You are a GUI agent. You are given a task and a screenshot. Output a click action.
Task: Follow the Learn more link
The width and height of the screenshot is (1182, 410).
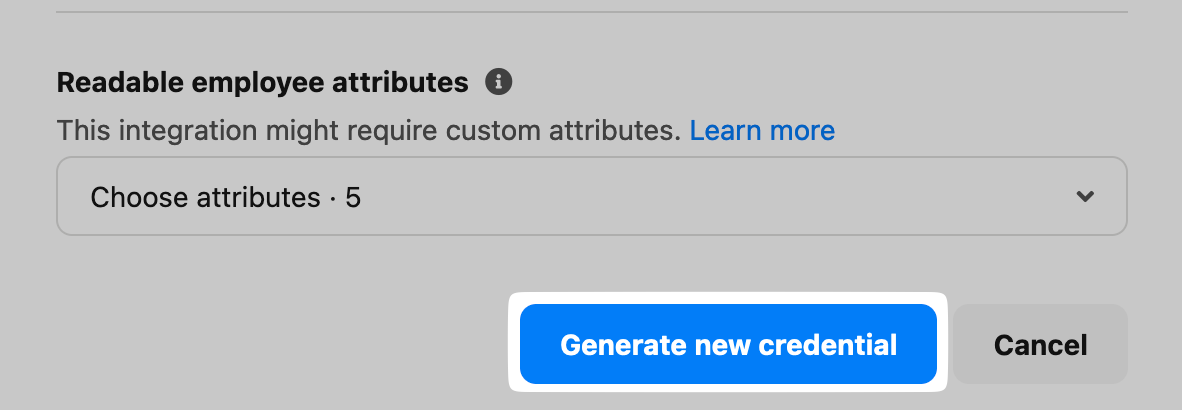(x=762, y=131)
